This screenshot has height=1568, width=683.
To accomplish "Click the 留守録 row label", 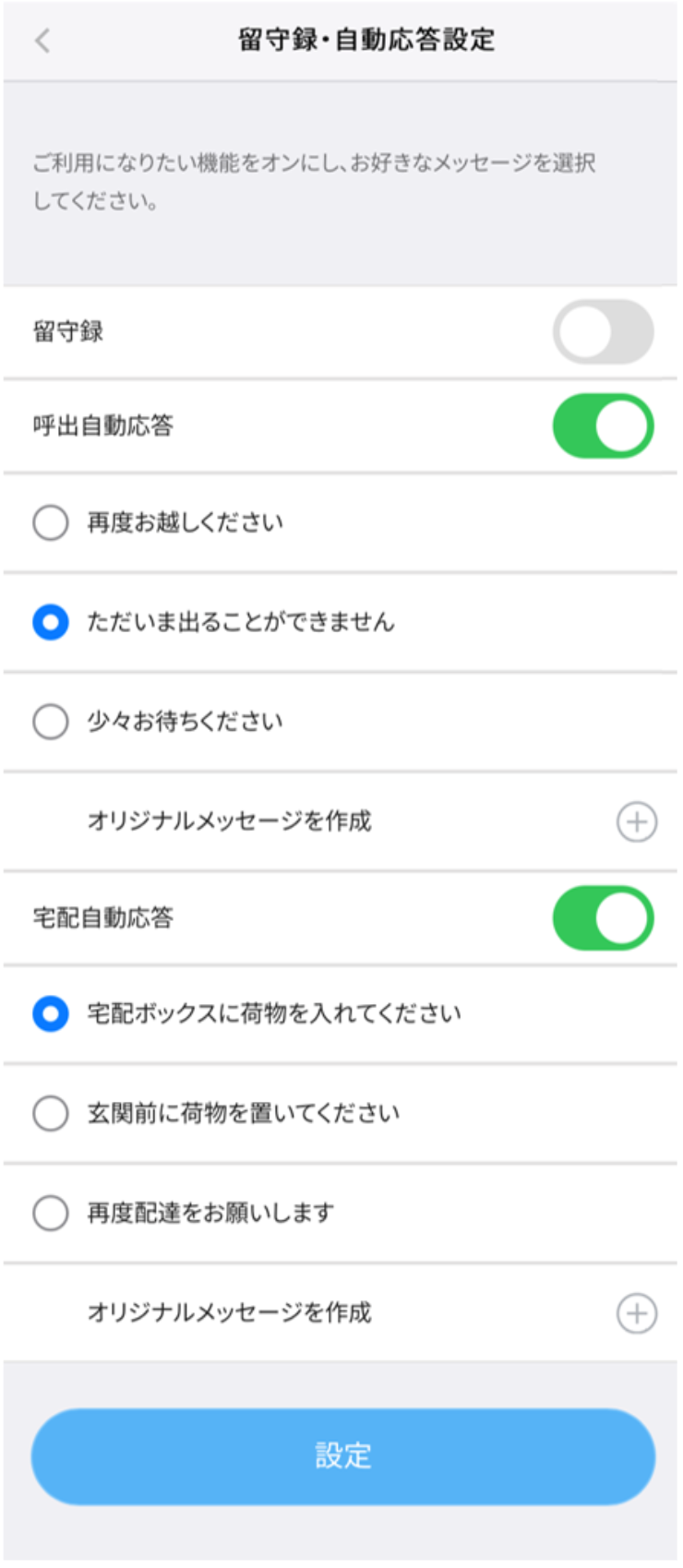I will tap(68, 332).
